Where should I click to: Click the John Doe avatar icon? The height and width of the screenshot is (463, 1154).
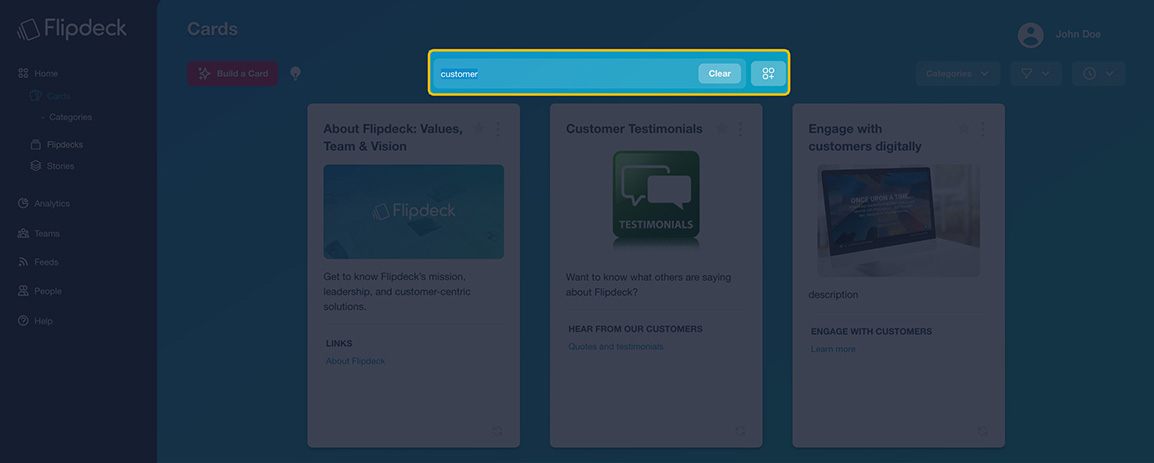pos(1030,35)
